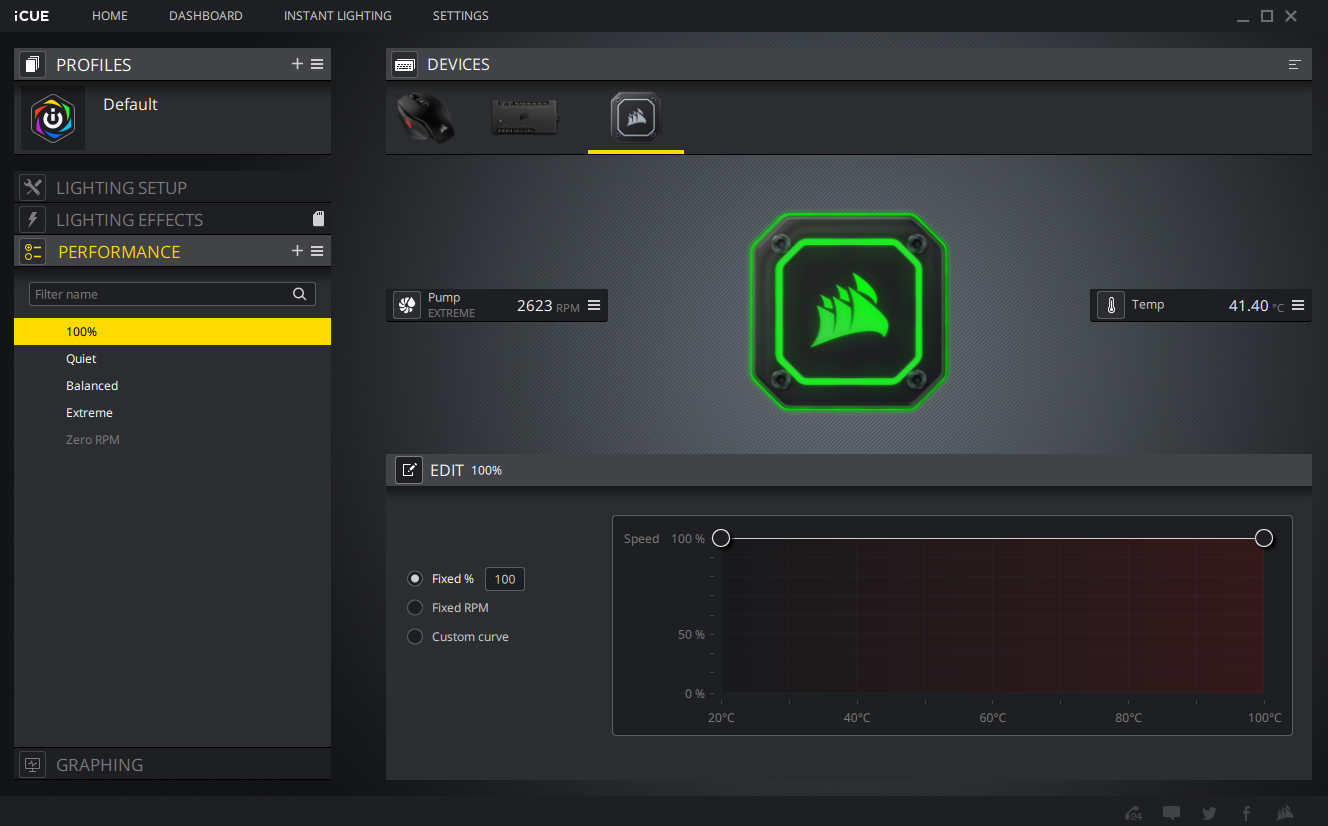Click the Edit pencil icon
The height and width of the screenshot is (826, 1328).
click(409, 470)
